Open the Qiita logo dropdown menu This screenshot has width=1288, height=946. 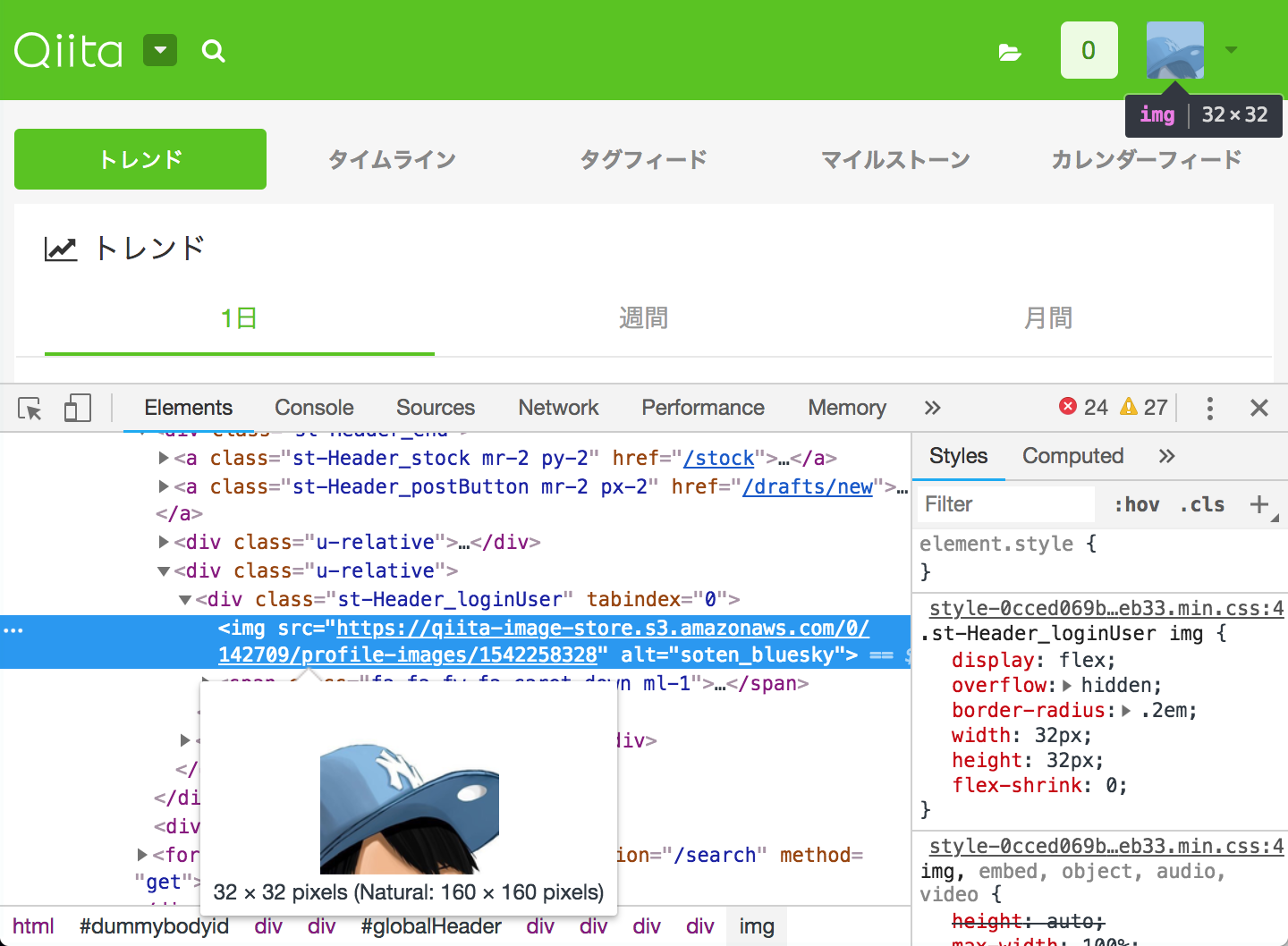(160, 51)
